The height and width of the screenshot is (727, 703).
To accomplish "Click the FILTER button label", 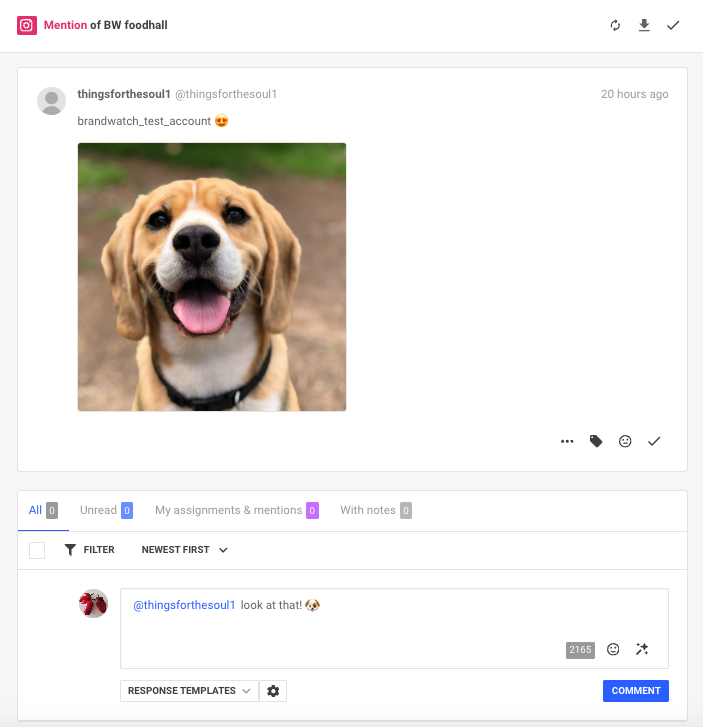I will 99,550.
